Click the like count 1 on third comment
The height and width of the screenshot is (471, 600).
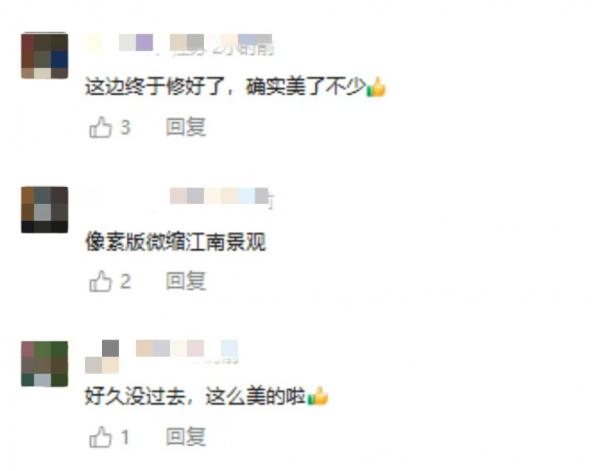(126, 437)
